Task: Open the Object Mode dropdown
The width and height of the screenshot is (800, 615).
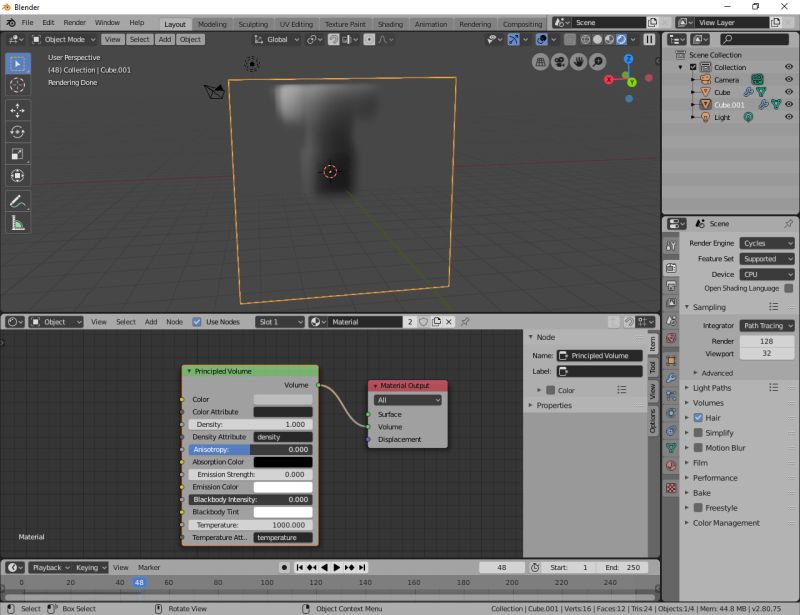Action: (x=62, y=39)
